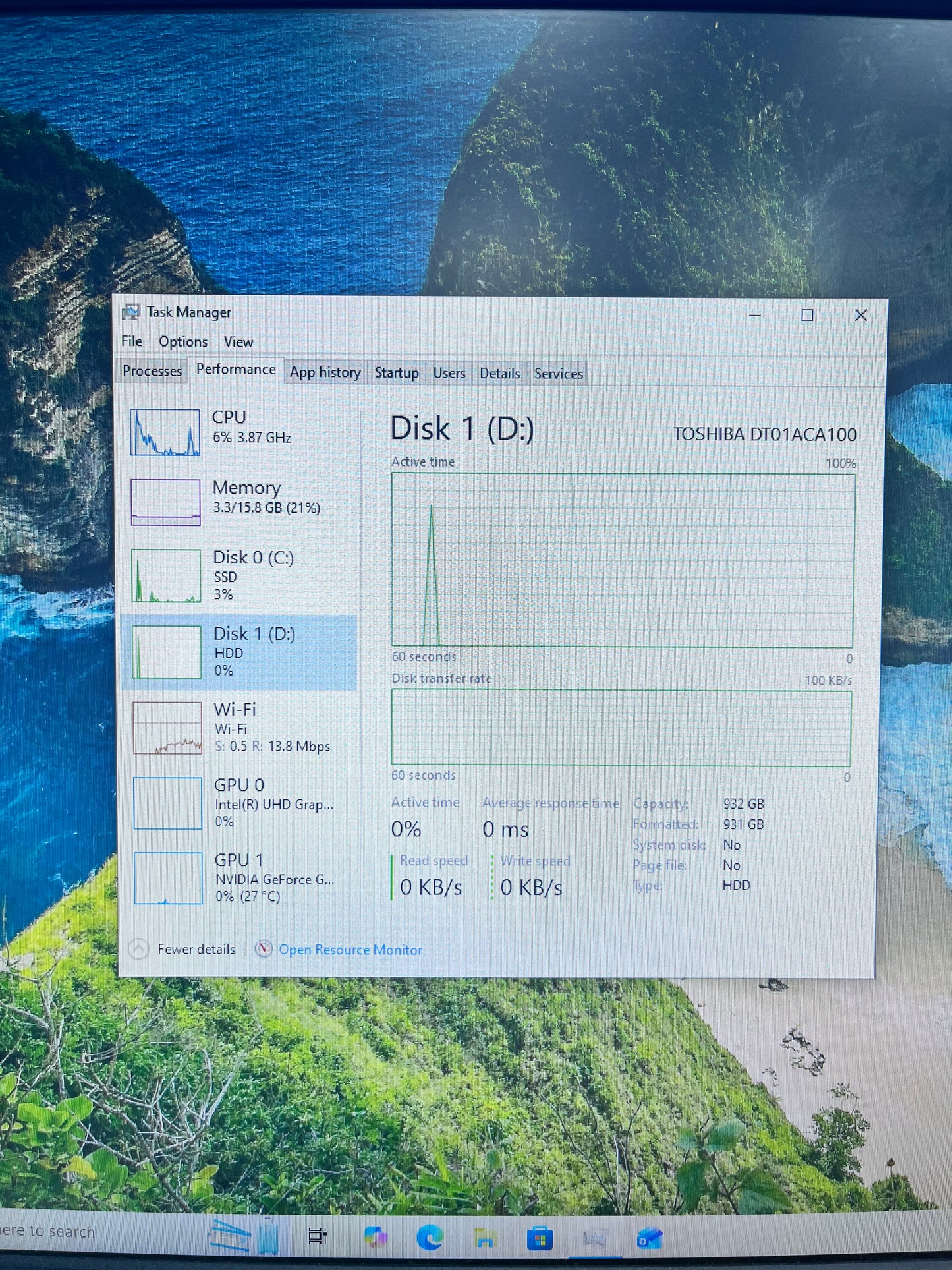Image resolution: width=952 pixels, height=1270 pixels.
Task: Open Outlook from the taskbar
Action: pyautogui.click(x=649, y=1239)
